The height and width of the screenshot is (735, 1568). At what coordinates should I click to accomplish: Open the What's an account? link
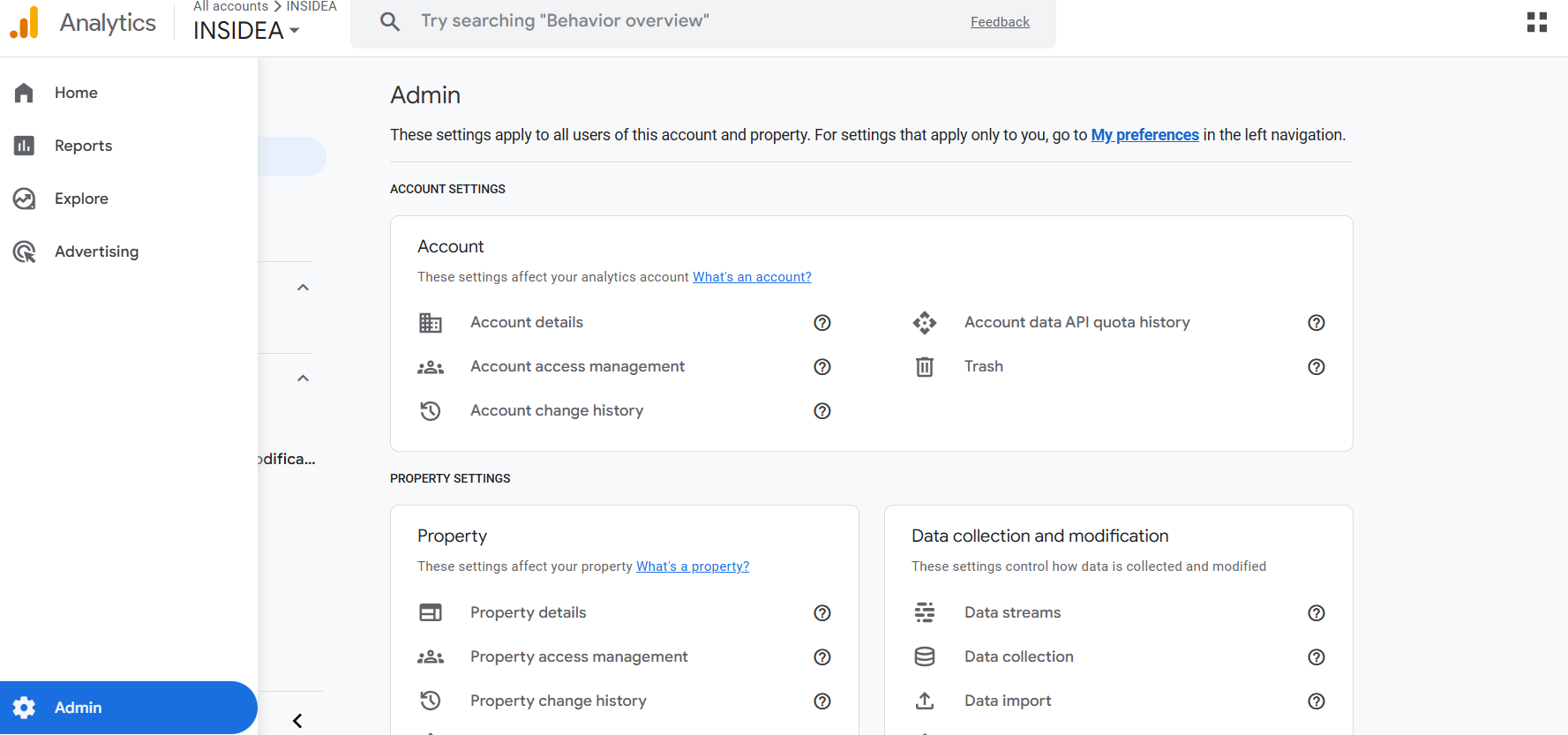(752, 277)
